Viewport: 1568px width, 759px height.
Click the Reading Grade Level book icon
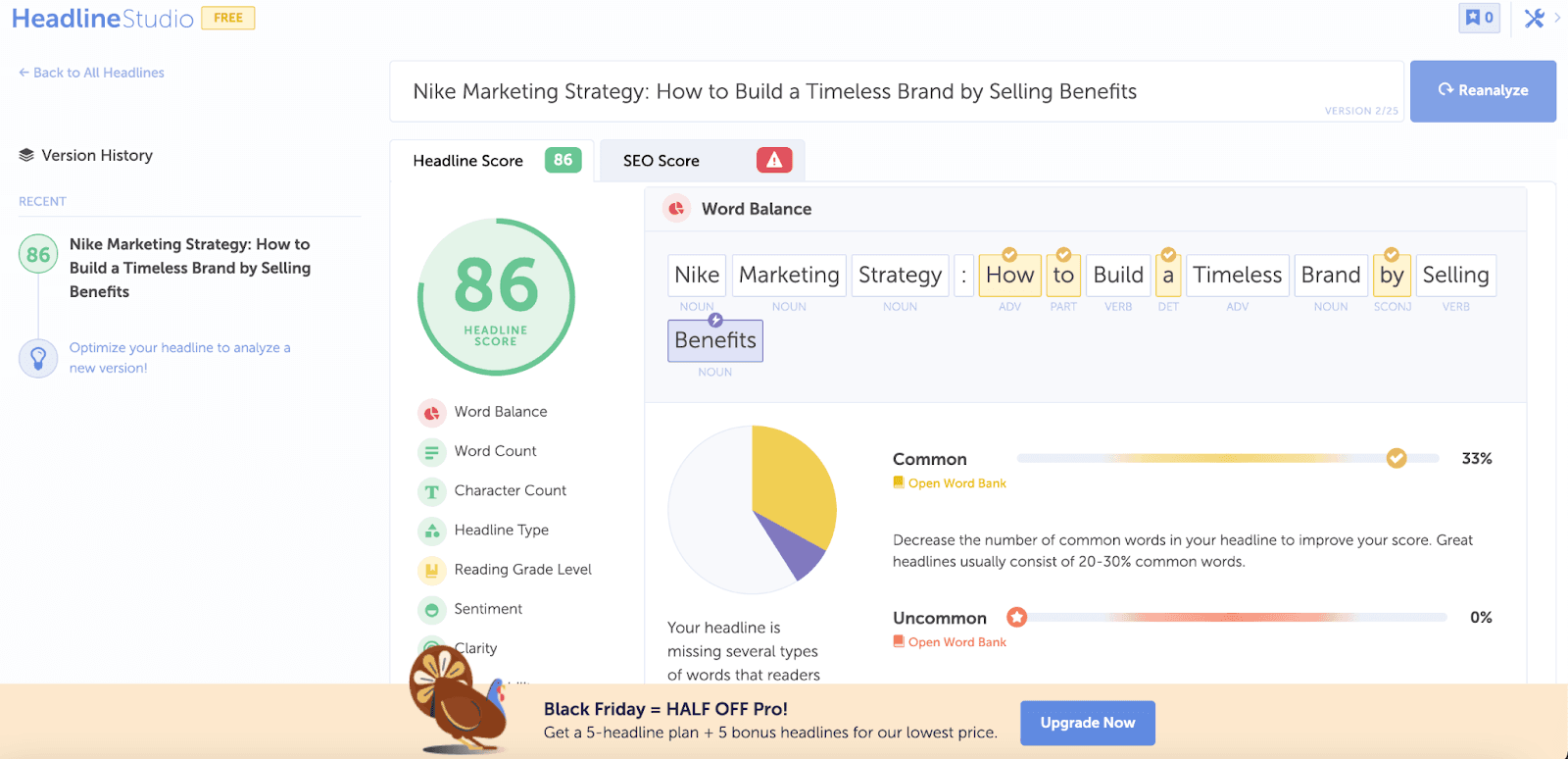pos(431,570)
